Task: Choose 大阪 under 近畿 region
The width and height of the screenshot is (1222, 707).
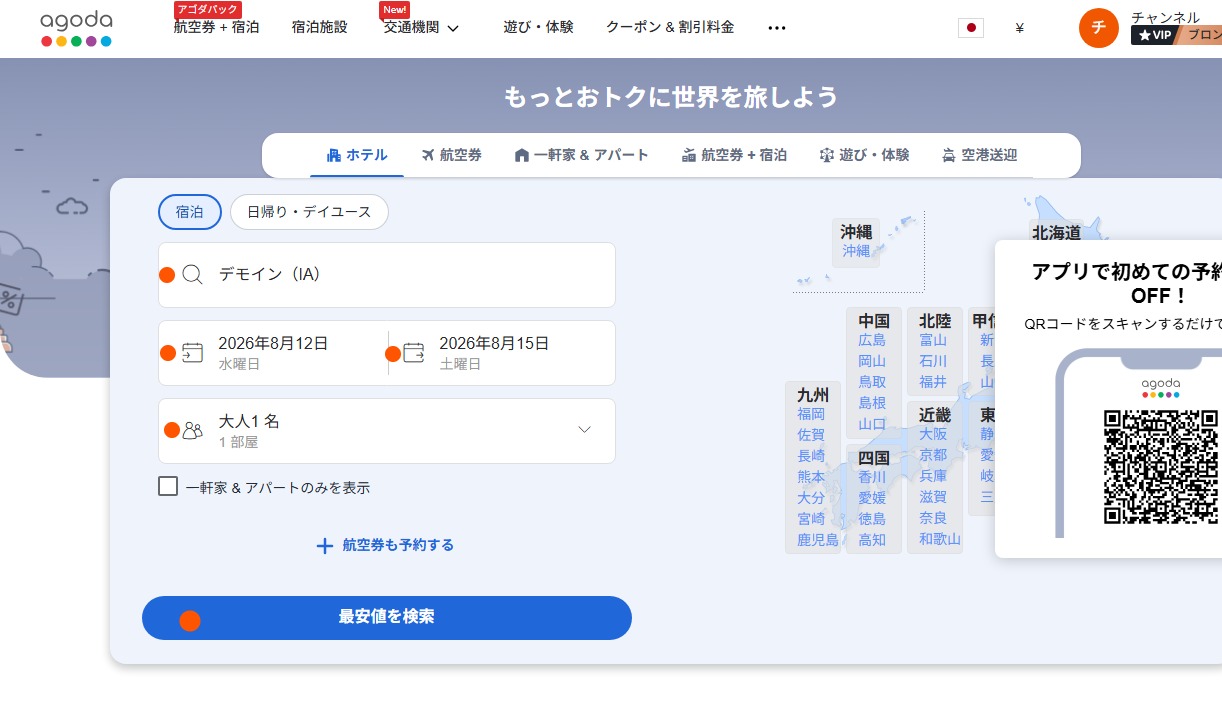Action: coord(933,434)
